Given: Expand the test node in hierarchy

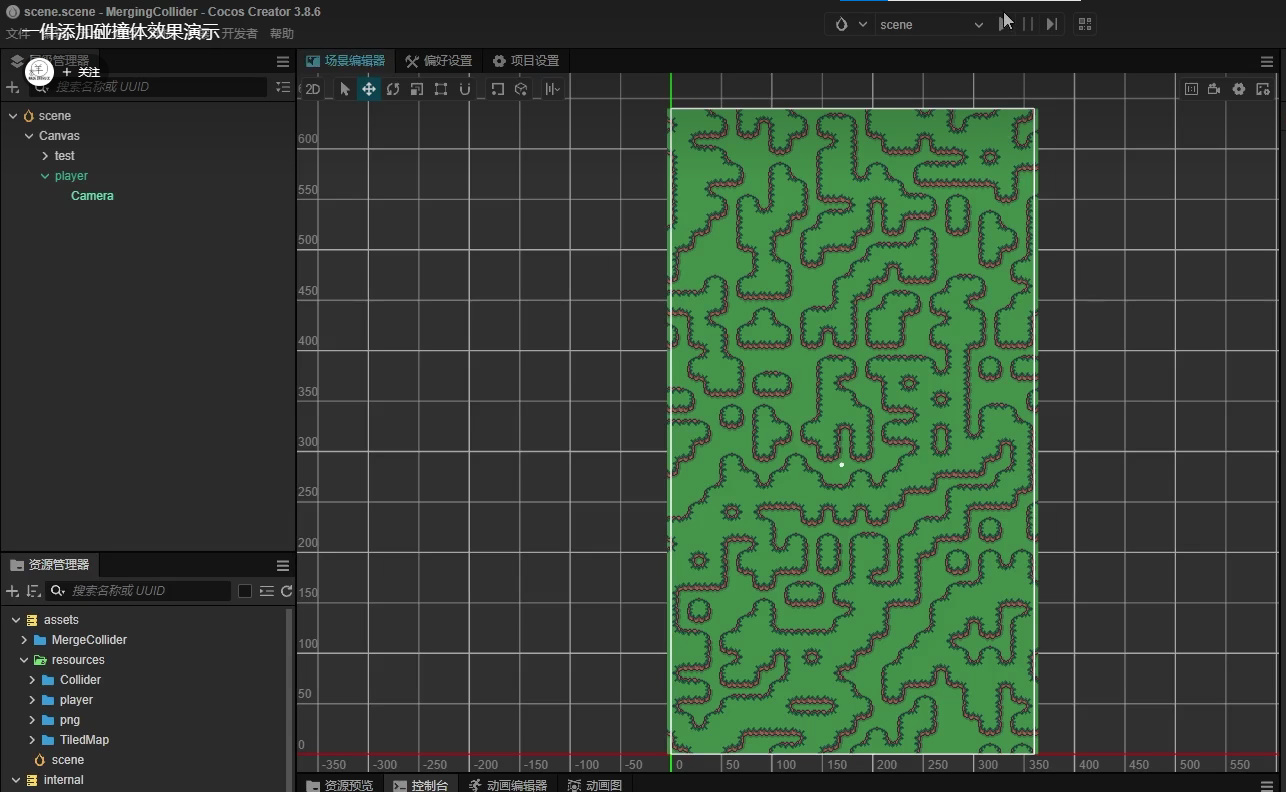Looking at the screenshot, I should (45, 156).
